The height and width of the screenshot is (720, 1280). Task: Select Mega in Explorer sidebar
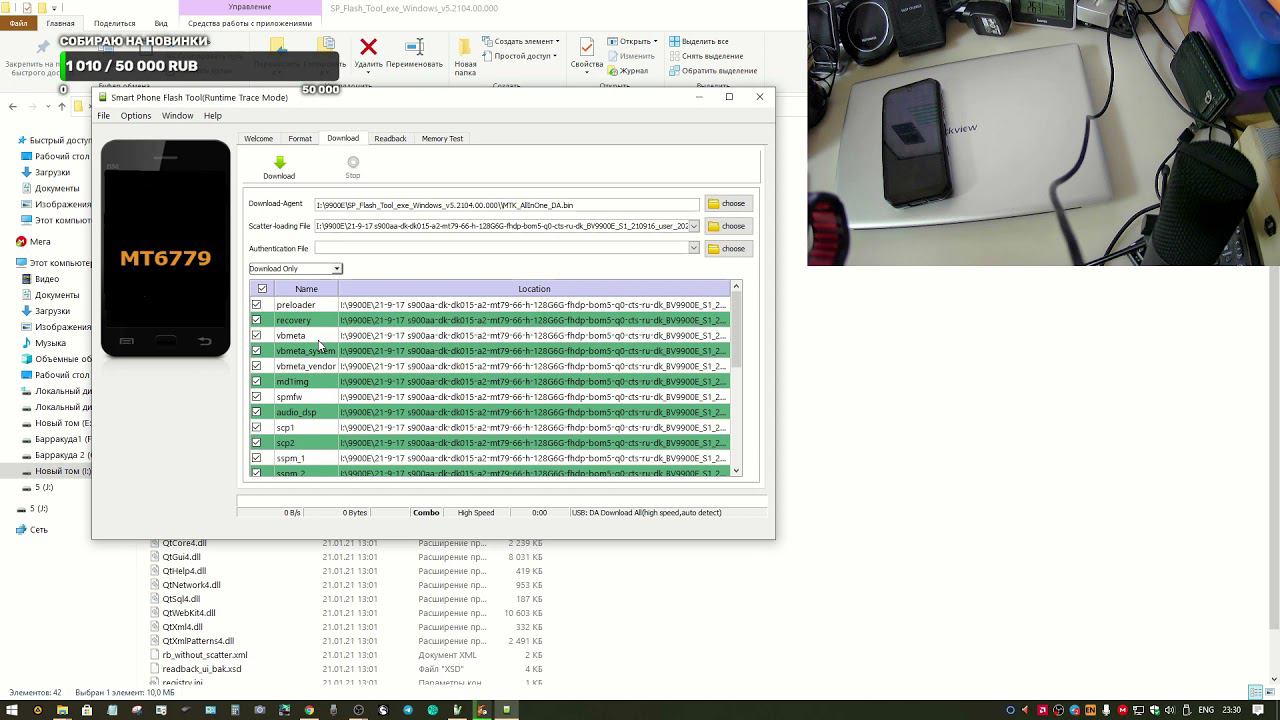tap(33, 241)
